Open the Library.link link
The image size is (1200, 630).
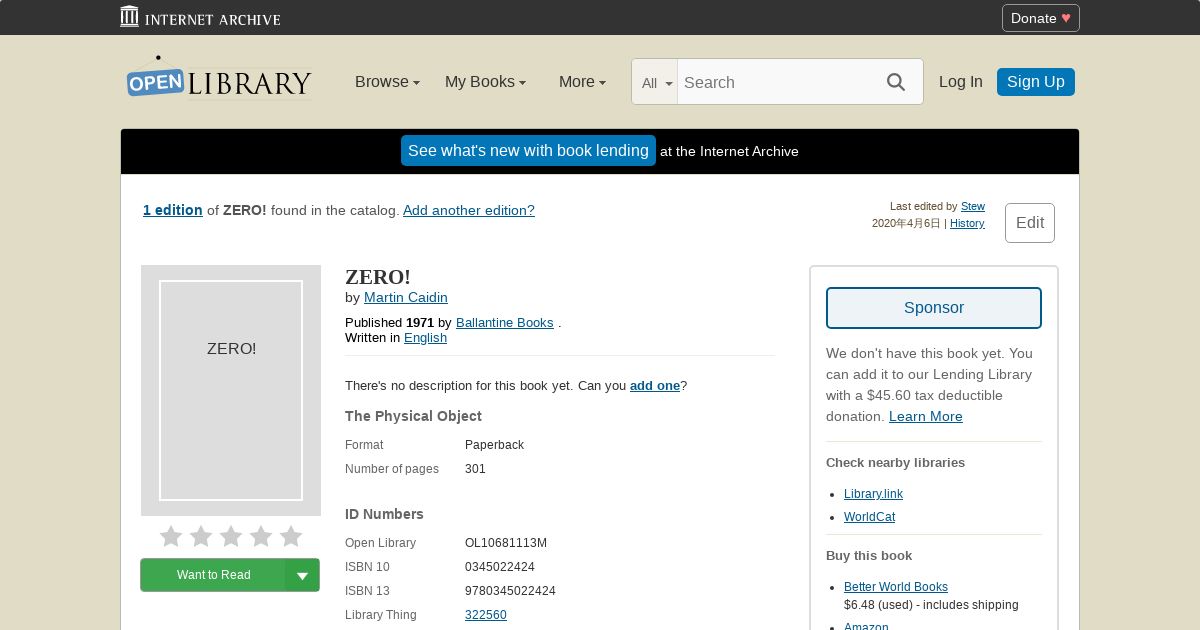coord(873,494)
